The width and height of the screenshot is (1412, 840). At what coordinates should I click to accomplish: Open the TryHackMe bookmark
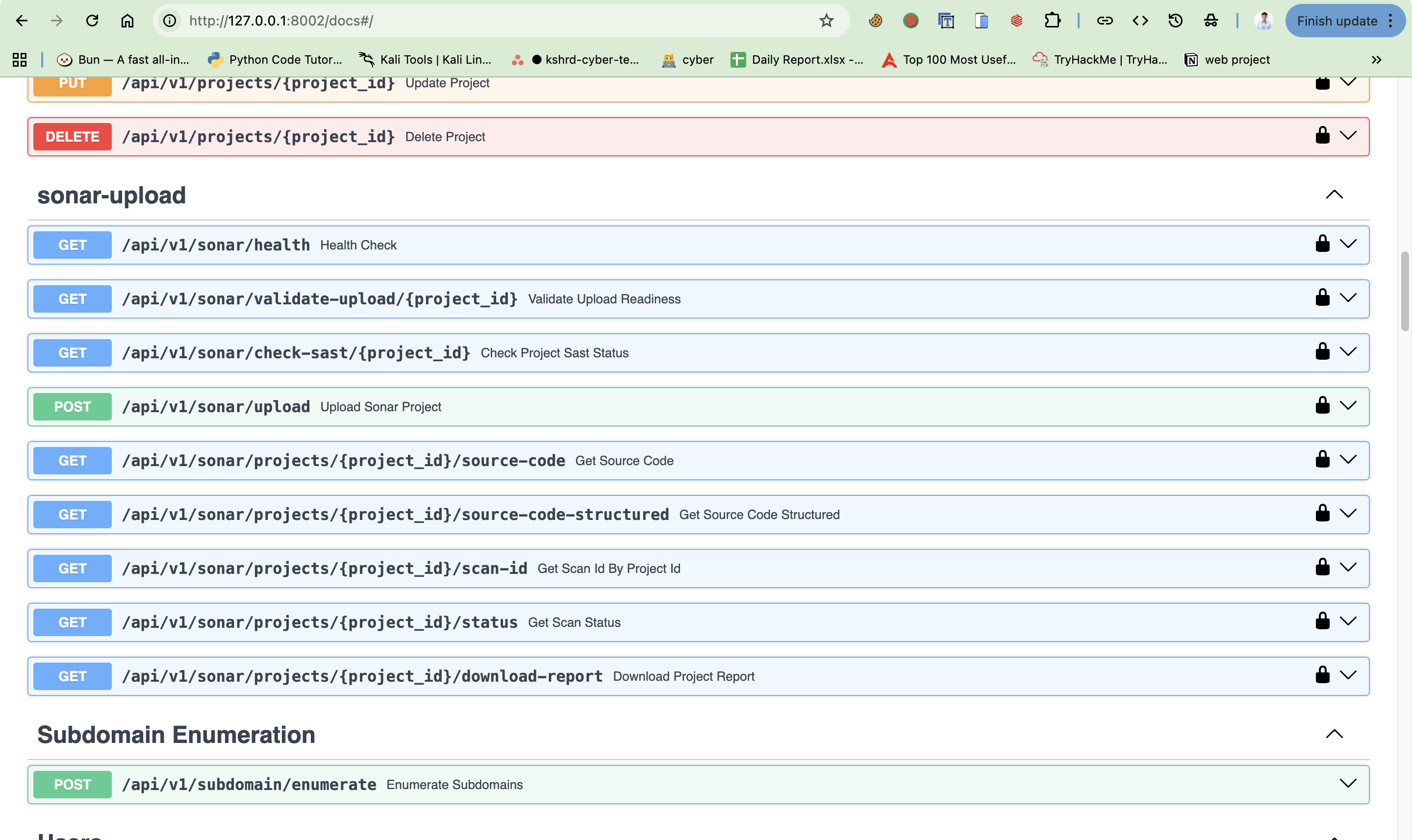pyautogui.click(x=1100, y=59)
